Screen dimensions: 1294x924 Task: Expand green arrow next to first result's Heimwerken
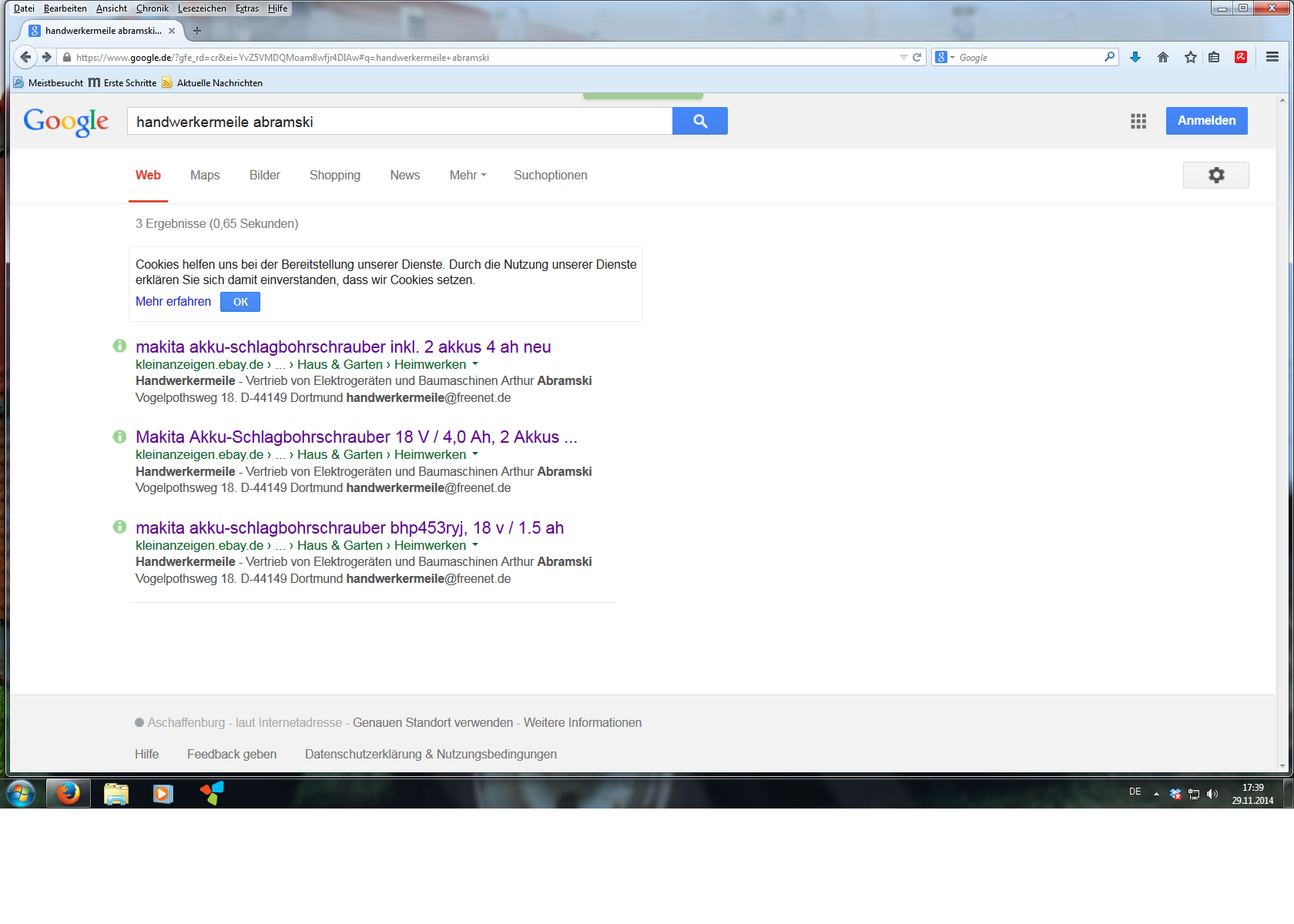[475, 364]
